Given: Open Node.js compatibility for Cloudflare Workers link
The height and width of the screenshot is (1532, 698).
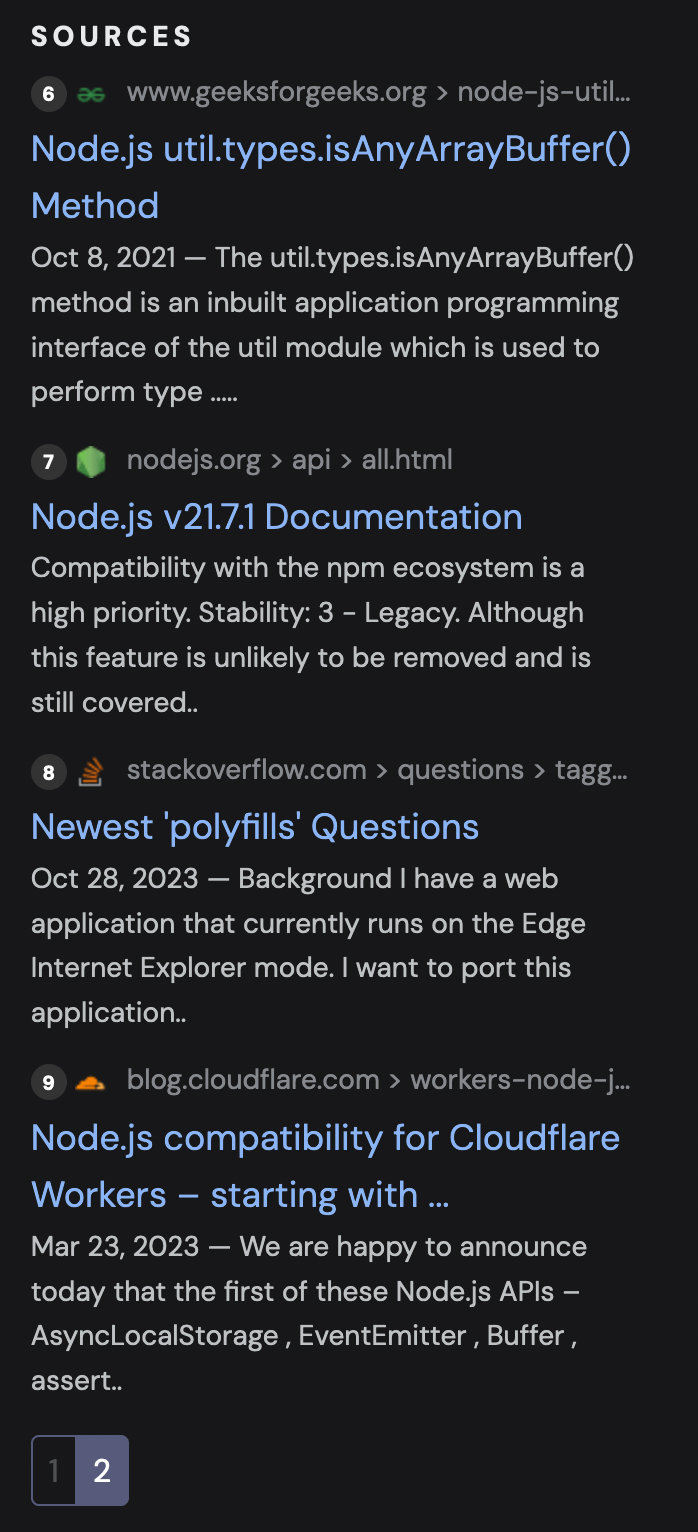Looking at the screenshot, I should click(x=325, y=1166).
